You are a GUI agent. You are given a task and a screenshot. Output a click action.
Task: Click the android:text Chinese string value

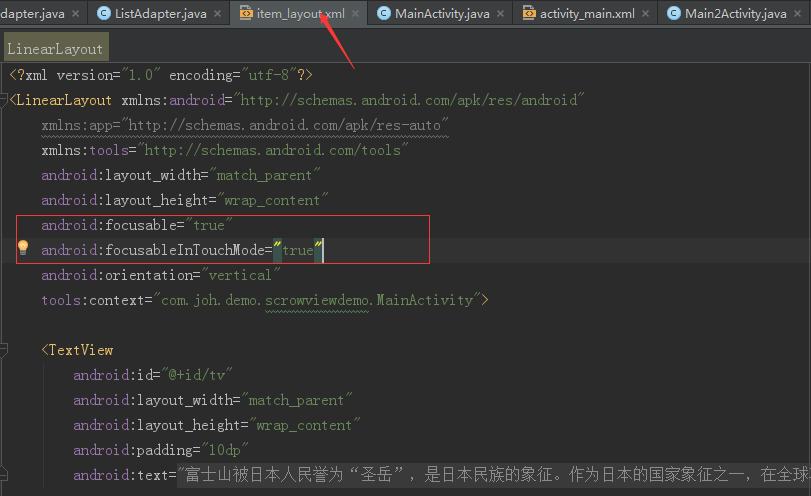coord(494,475)
